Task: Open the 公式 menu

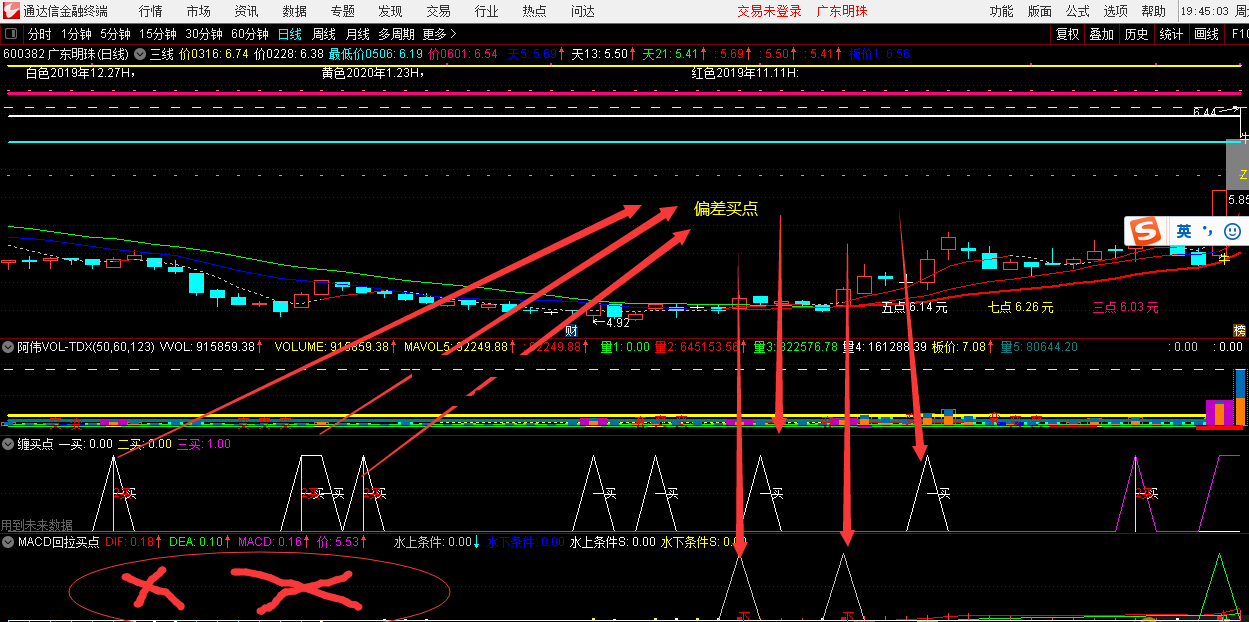Action: (x=1077, y=11)
